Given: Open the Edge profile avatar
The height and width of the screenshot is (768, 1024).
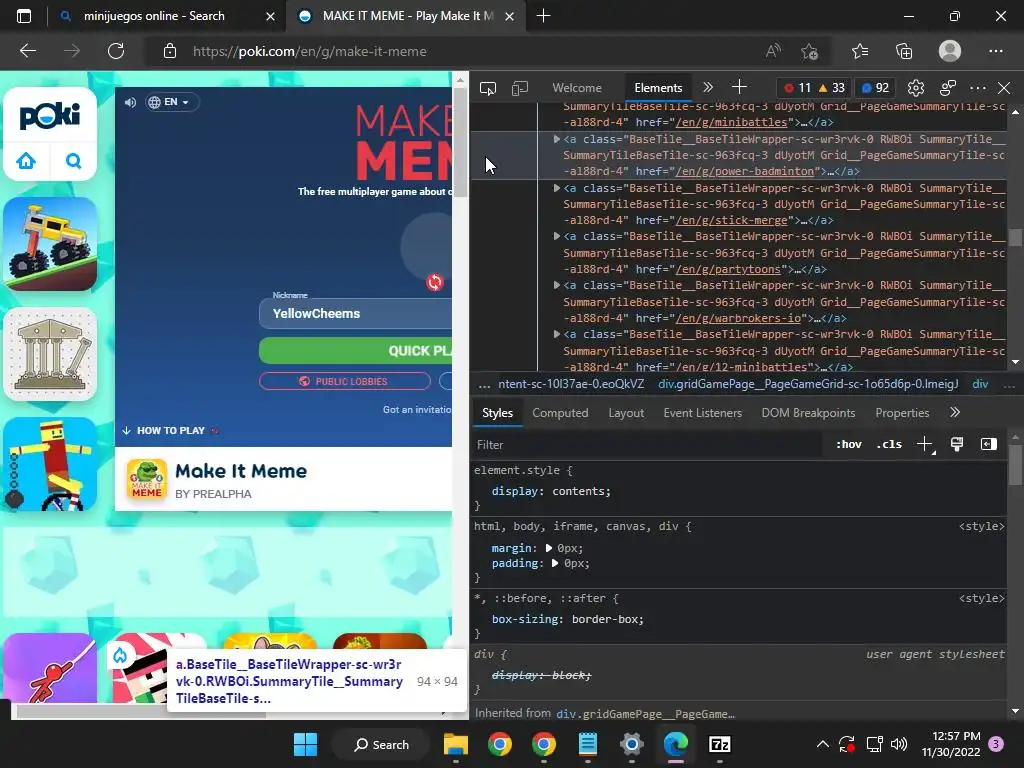Looking at the screenshot, I should click(950, 51).
